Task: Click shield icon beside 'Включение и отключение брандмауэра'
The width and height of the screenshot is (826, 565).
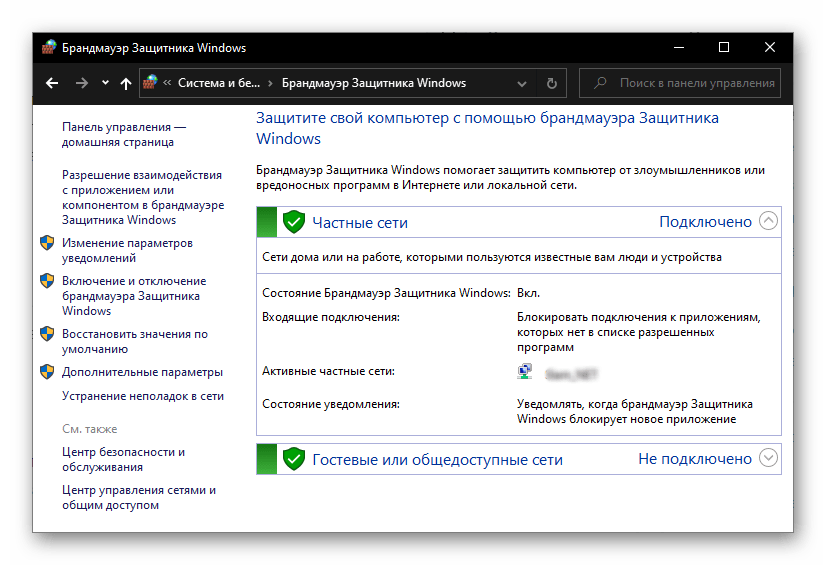Action: 47,281
